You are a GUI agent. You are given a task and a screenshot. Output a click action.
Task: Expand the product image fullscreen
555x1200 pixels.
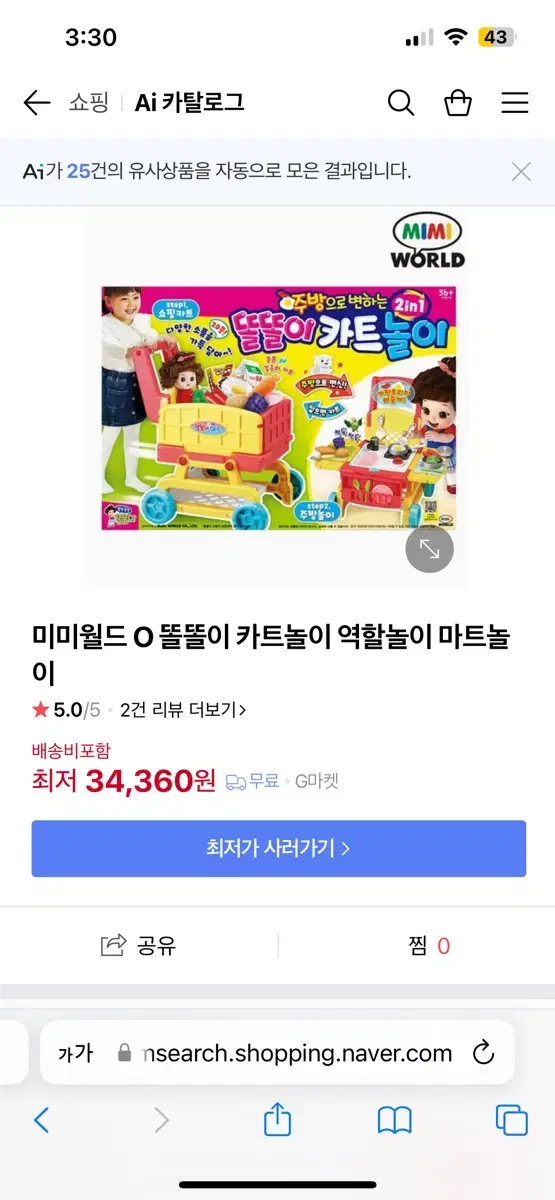pyautogui.click(x=429, y=548)
